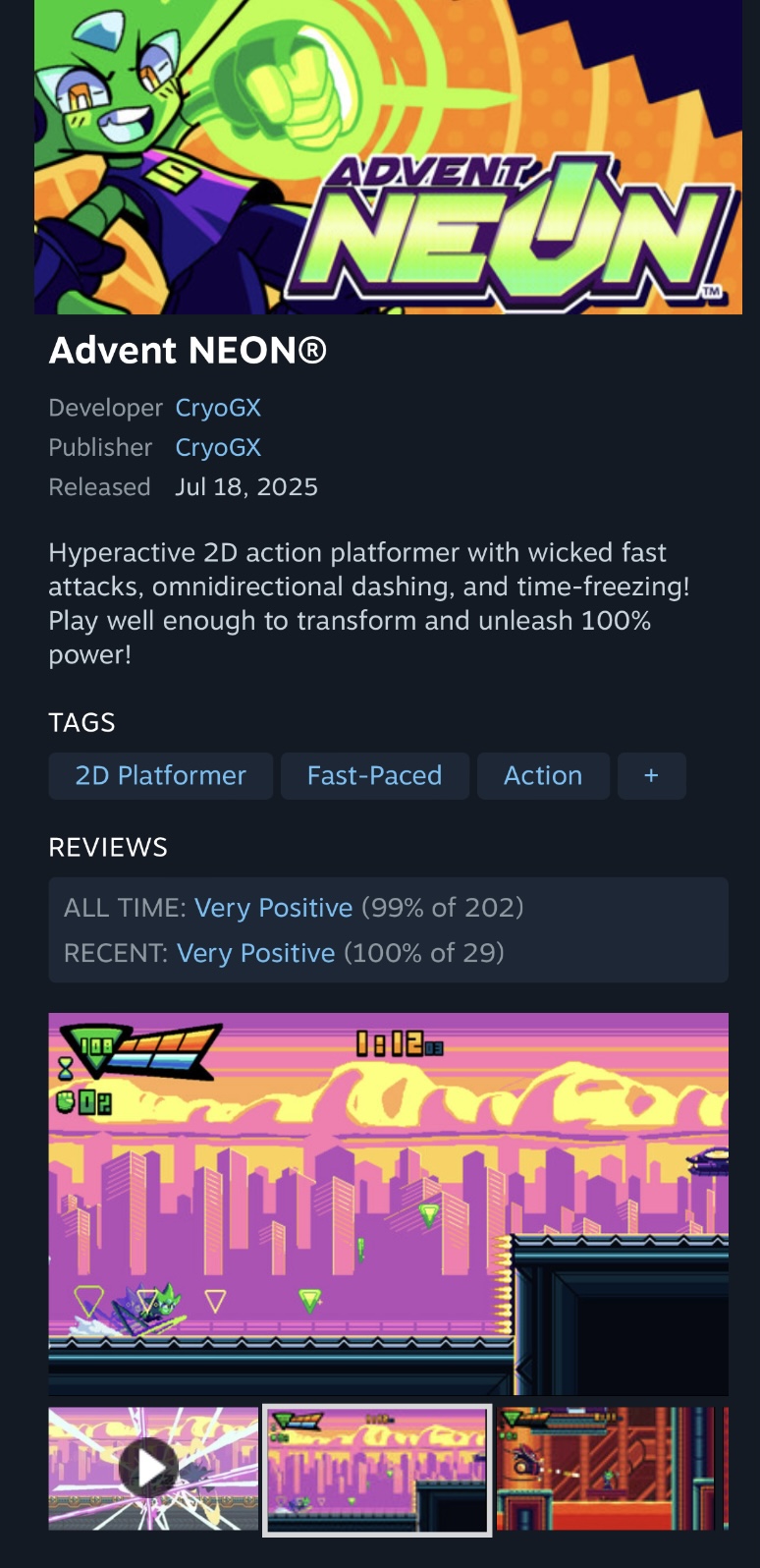The height and width of the screenshot is (1568, 760).
Task: Select the orange factory screenshot thumbnail
Action: (x=606, y=1468)
